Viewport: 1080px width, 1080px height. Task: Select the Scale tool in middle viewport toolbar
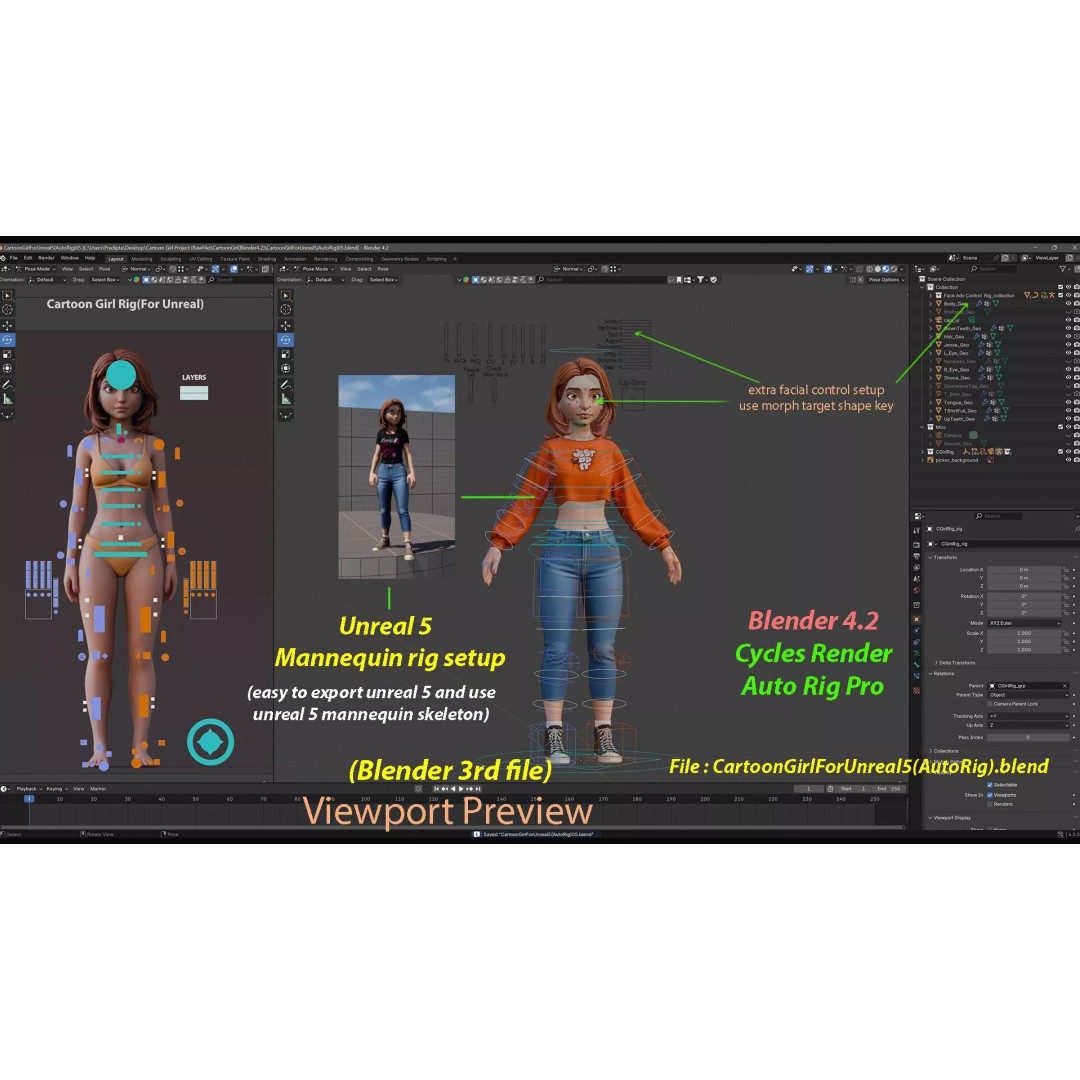tap(286, 354)
